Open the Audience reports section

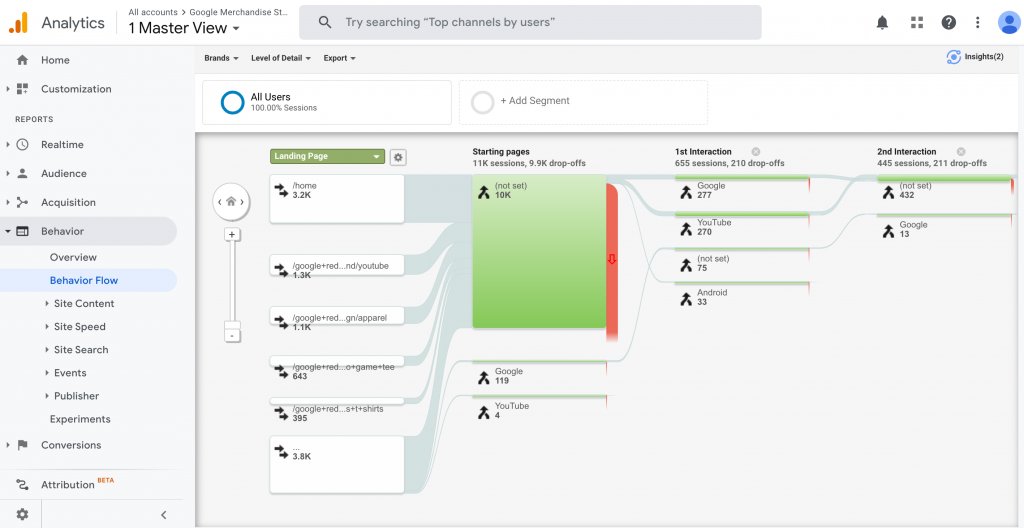coord(63,173)
